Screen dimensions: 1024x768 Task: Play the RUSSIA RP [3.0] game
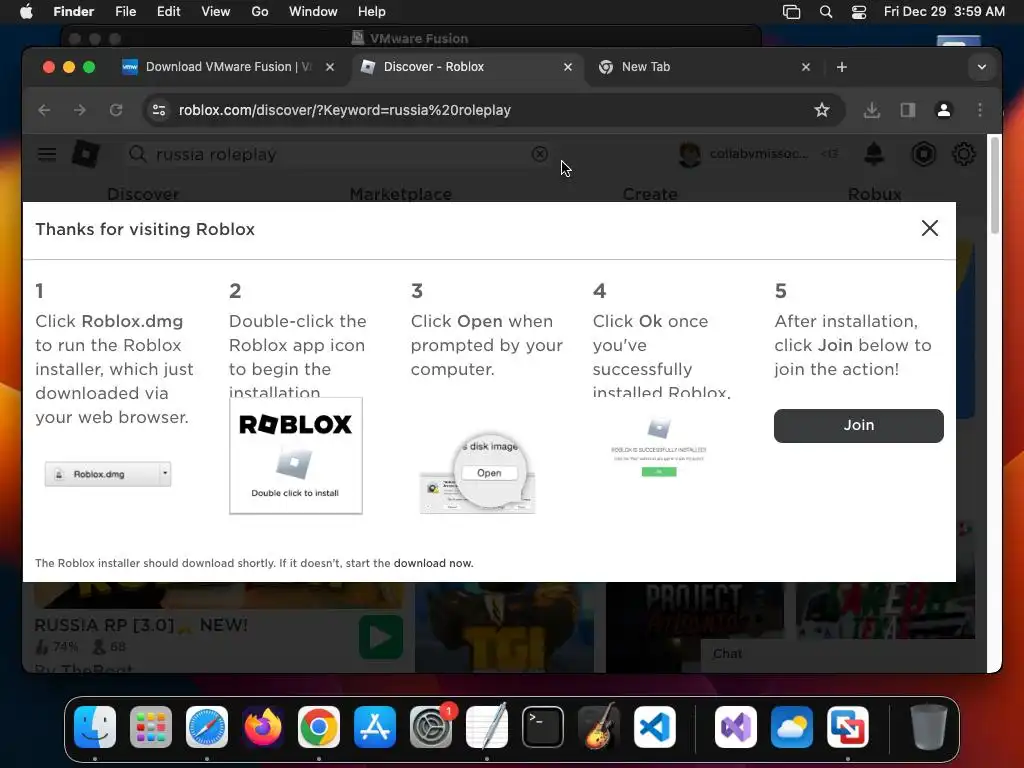[381, 637]
